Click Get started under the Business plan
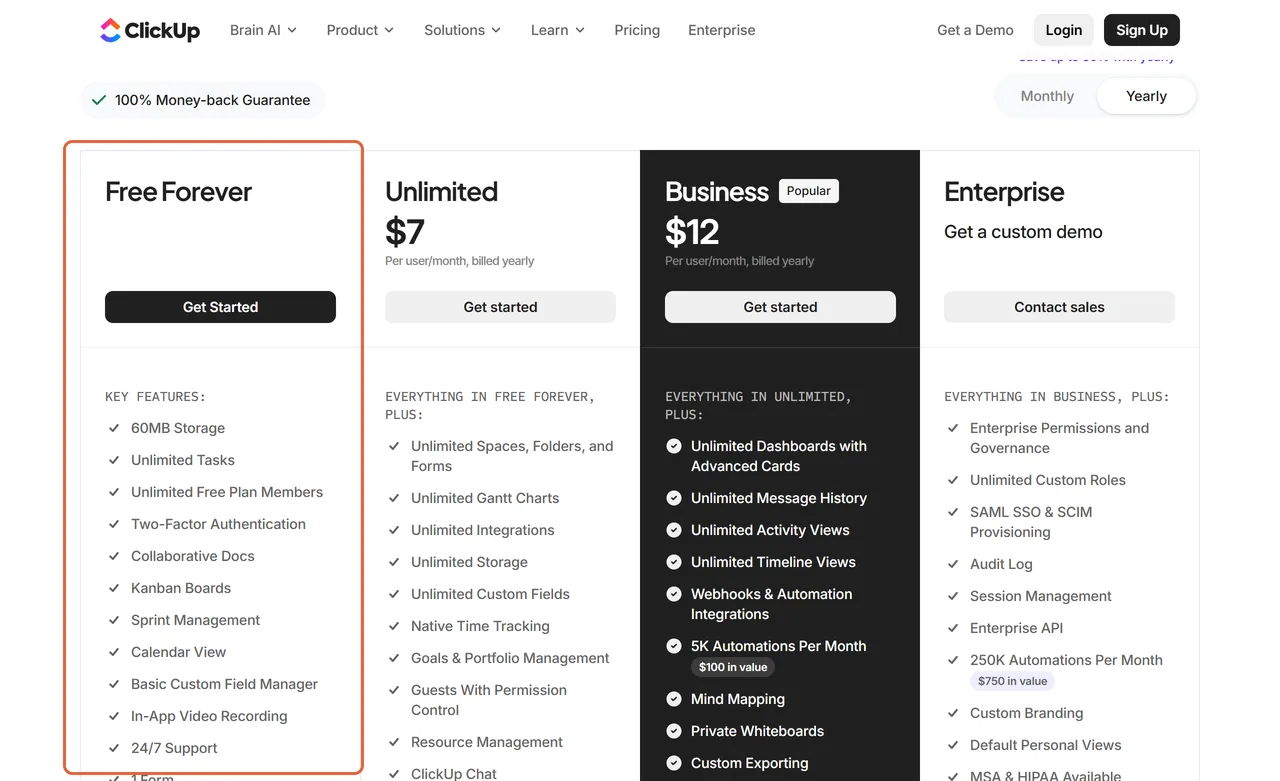Viewport: 1280px width, 781px height. coord(780,307)
